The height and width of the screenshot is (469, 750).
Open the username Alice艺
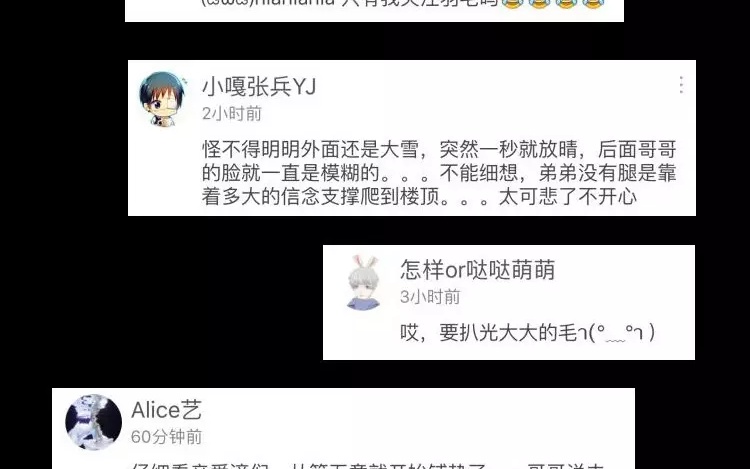click(x=166, y=410)
